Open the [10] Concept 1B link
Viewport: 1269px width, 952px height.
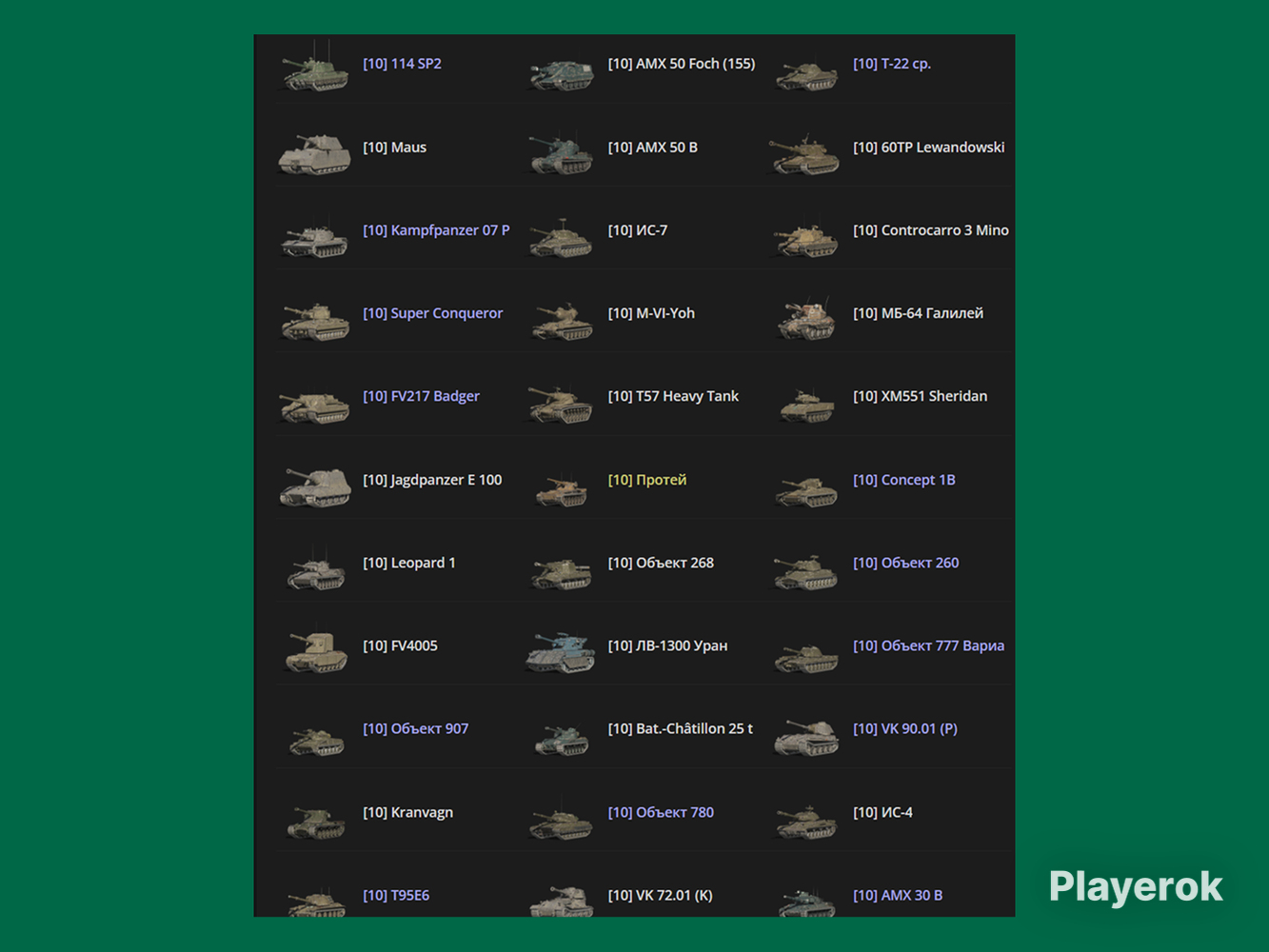(904, 480)
